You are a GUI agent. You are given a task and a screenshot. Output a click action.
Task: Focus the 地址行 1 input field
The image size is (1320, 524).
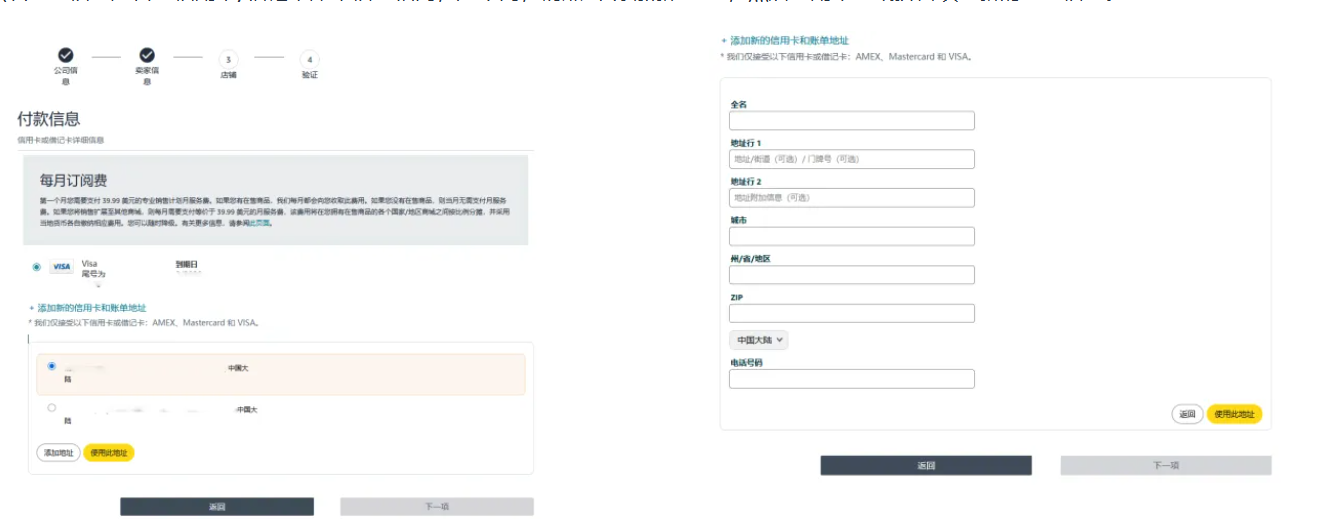point(851,159)
